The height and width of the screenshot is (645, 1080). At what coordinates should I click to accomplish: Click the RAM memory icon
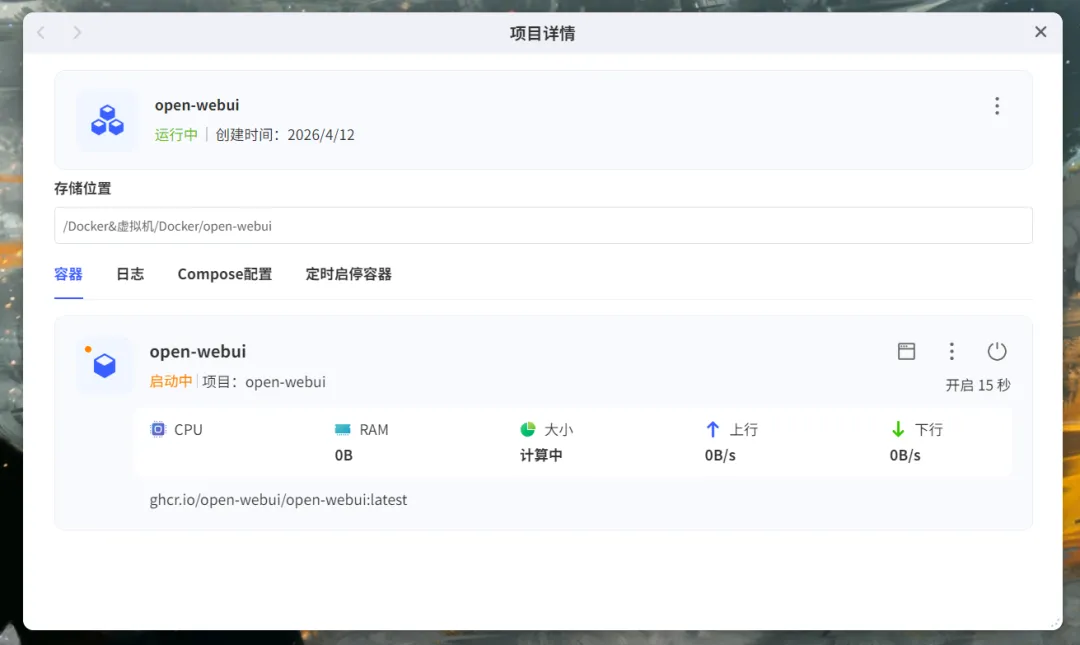coord(342,429)
